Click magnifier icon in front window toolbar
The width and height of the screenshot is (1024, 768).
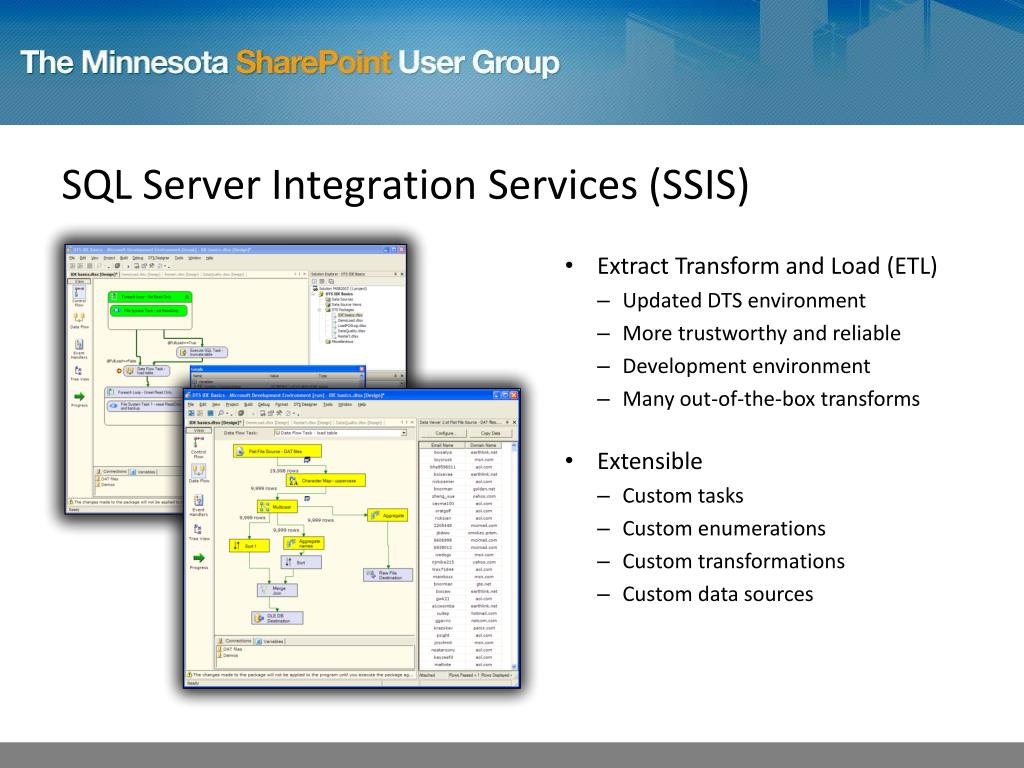tap(221, 413)
